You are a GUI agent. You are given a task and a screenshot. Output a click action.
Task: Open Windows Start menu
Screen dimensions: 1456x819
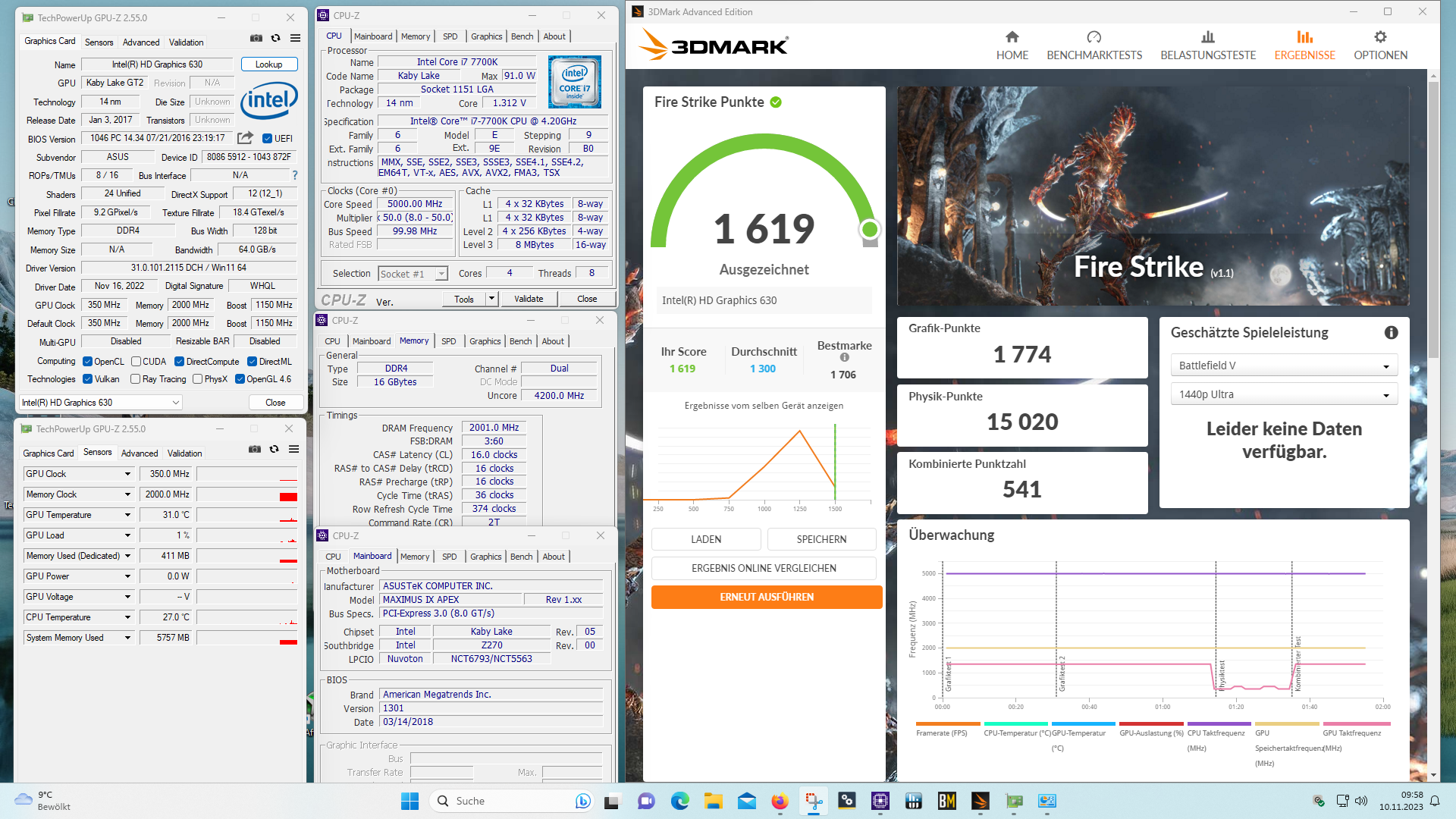[409, 801]
